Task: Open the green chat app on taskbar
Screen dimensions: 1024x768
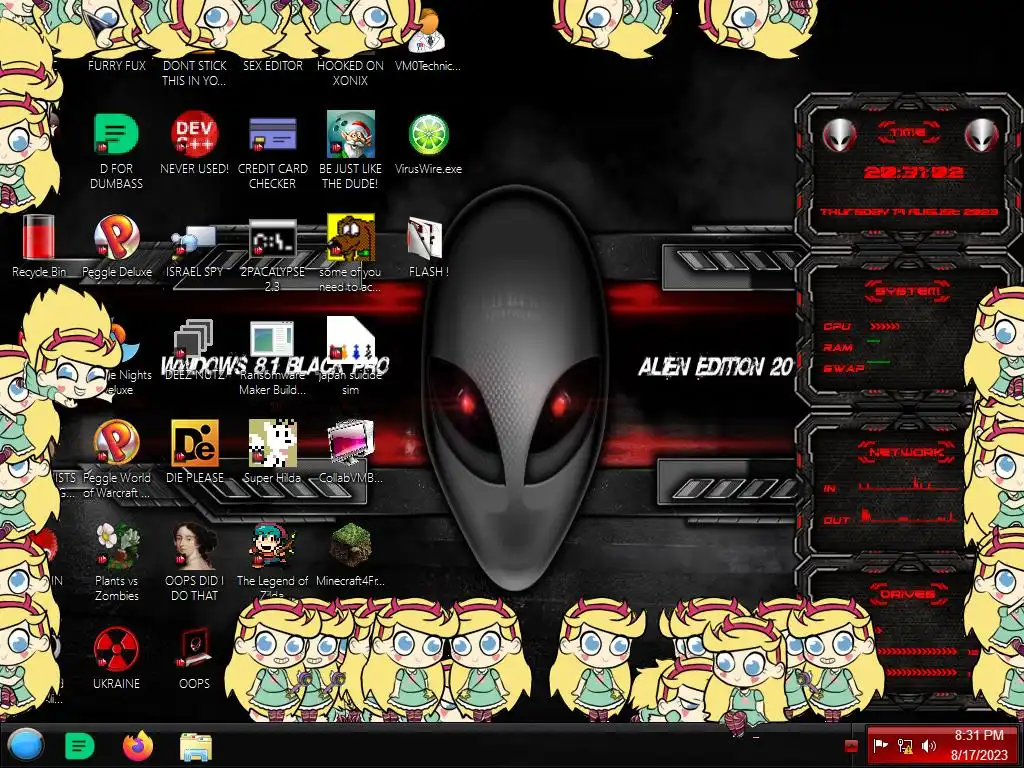Action: (x=80, y=745)
